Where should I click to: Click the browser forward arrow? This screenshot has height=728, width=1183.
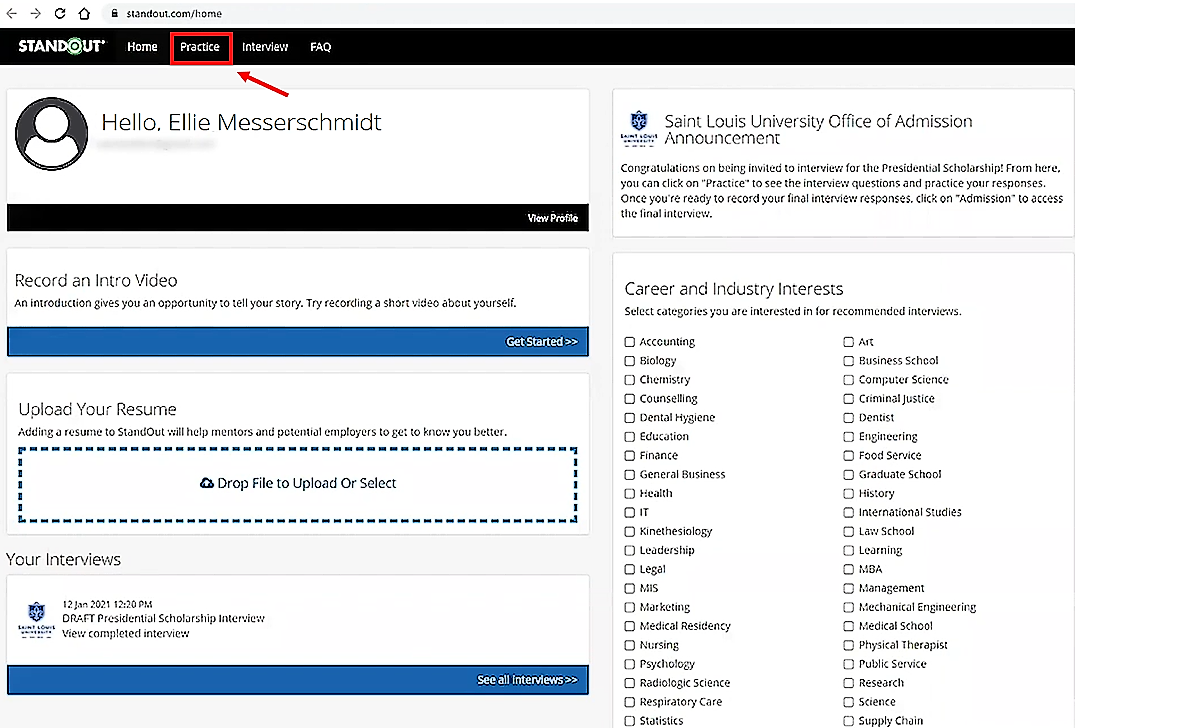pyautogui.click(x=35, y=14)
